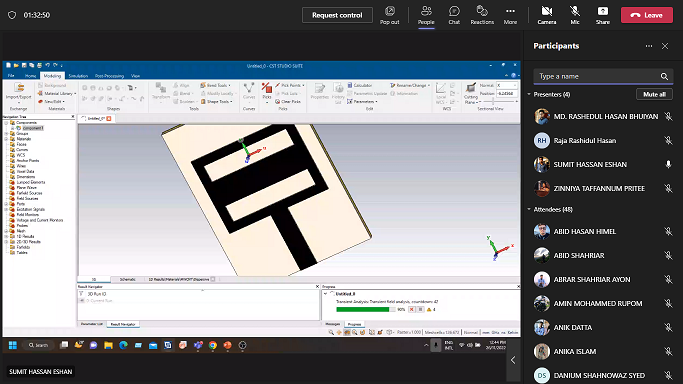This screenshot has height=384, width=683.
Task: Click the Share screen icon
Action: pyautogui.click(x=602, y=11)
